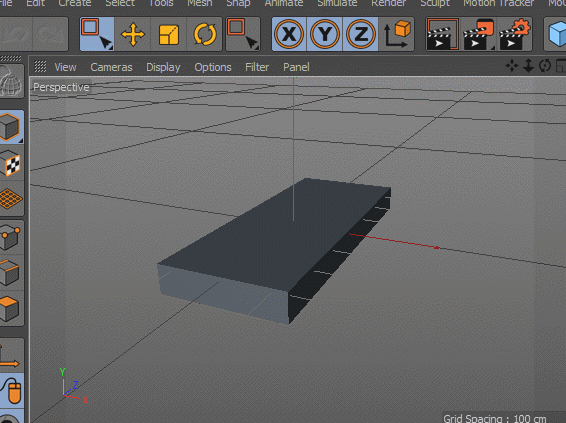Open the Sculpt menu

[x=435, y=3]
